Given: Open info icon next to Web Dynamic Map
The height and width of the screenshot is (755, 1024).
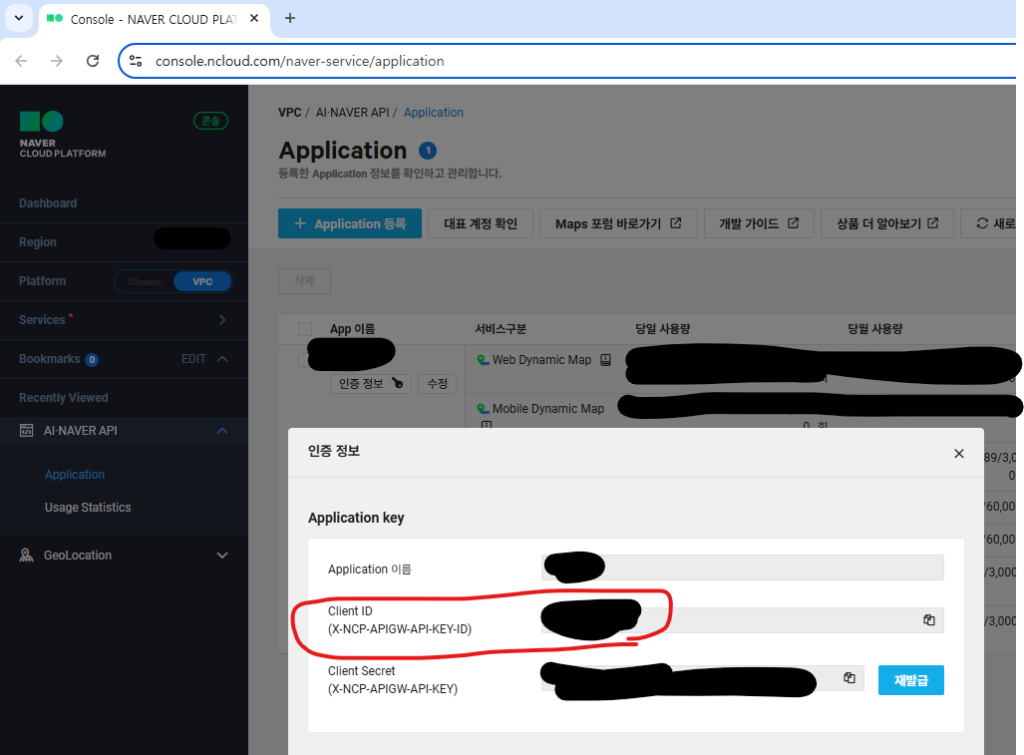Looking at the screenshot, I should tap(605, 360).
